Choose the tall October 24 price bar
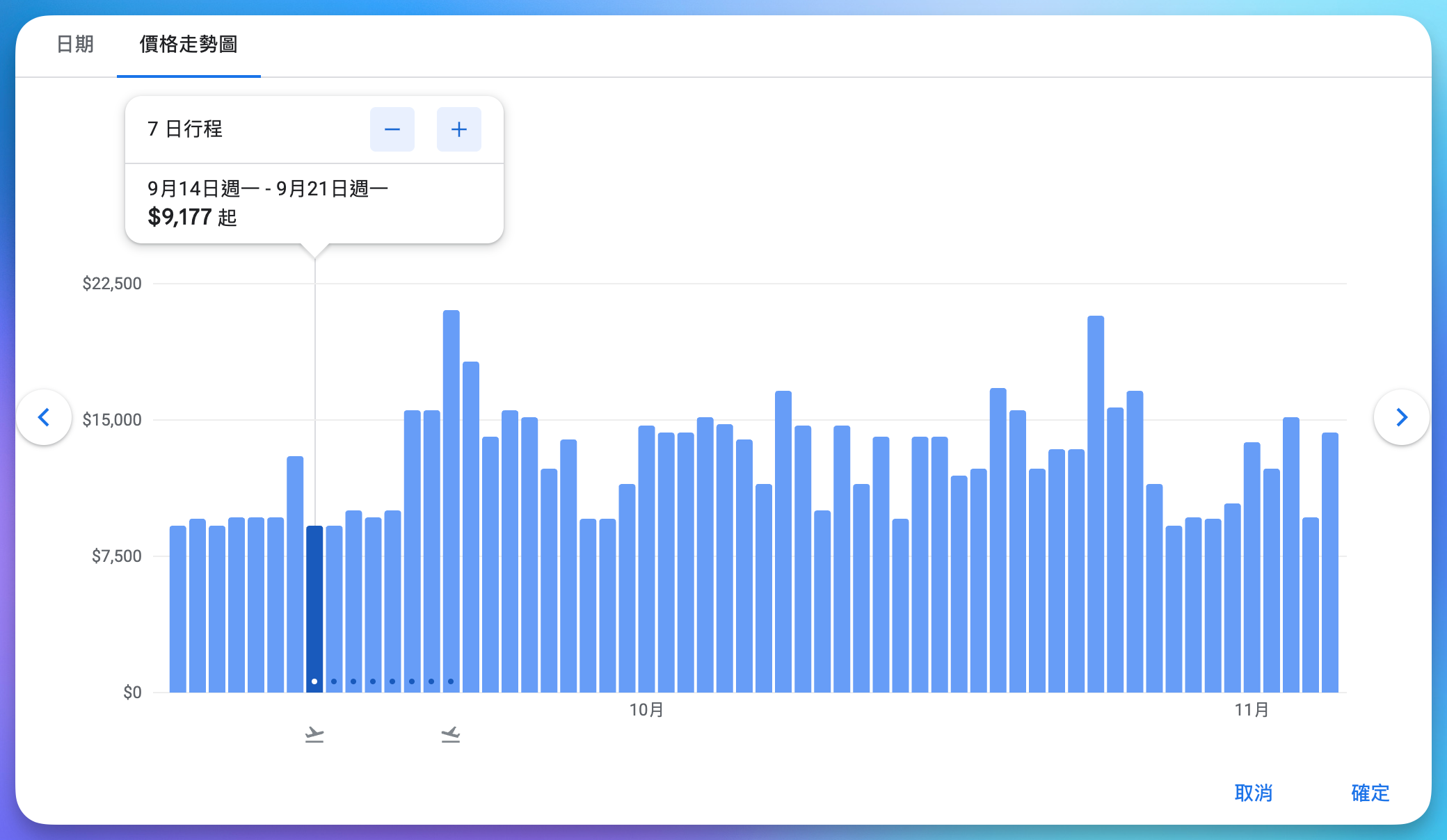Screen dimensions: 1447x840 point(1096,504)
